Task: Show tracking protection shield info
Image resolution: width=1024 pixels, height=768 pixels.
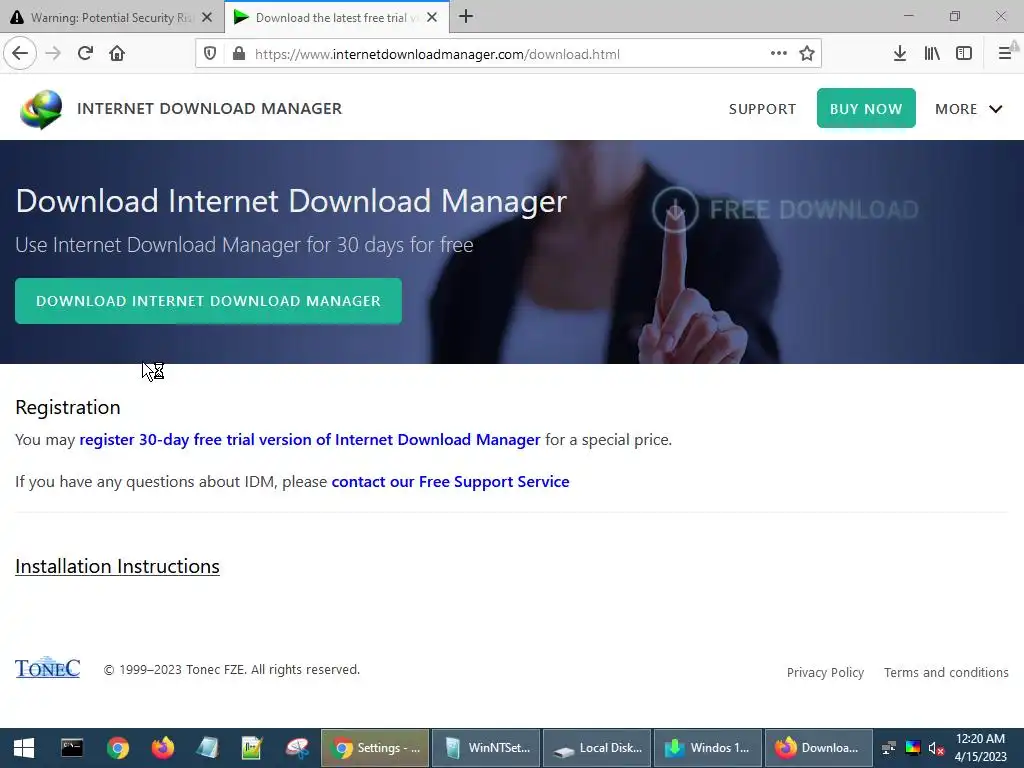Action: (210, 54)
